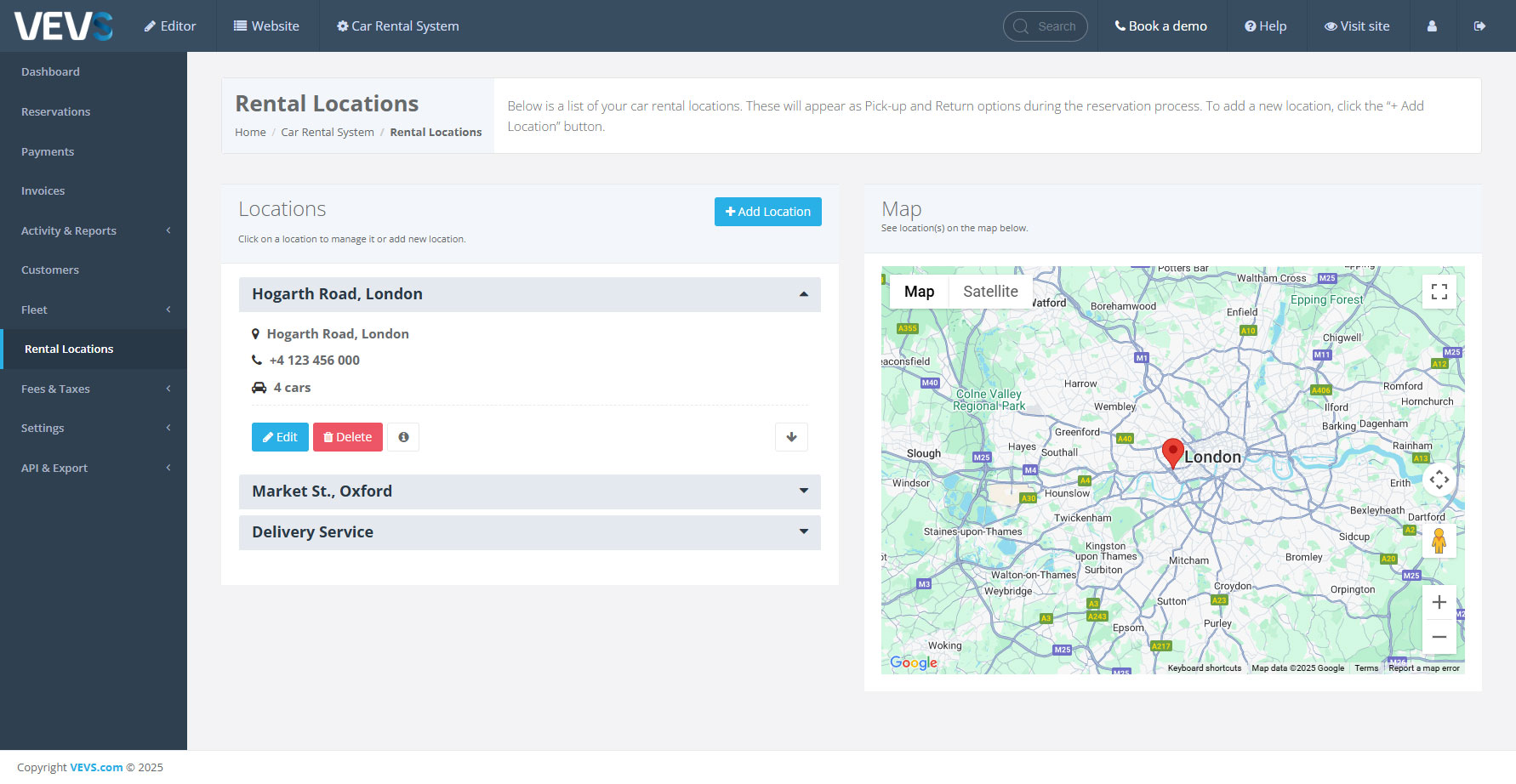Open Car Rental System top menu

(397, 26)
